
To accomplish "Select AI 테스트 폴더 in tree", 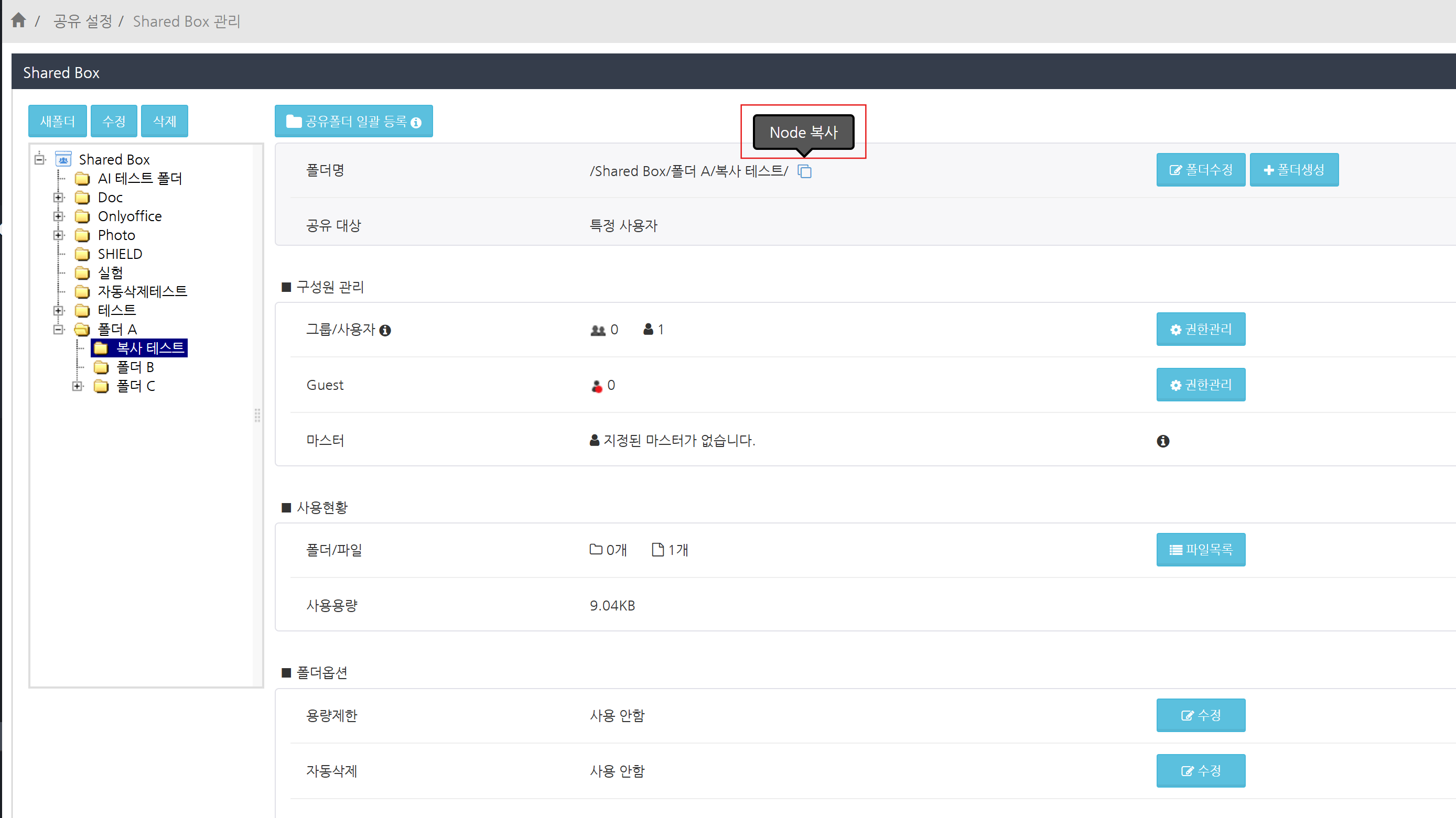I will 139,179.
